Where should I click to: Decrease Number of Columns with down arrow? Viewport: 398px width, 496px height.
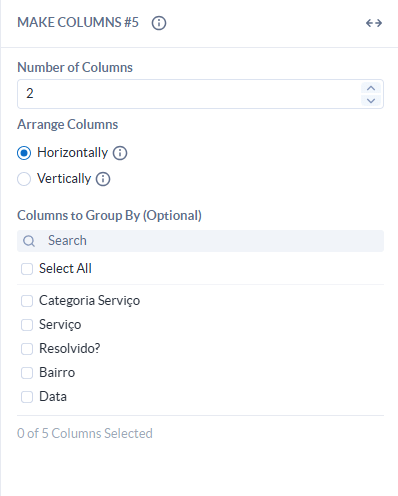coord(371,100)
